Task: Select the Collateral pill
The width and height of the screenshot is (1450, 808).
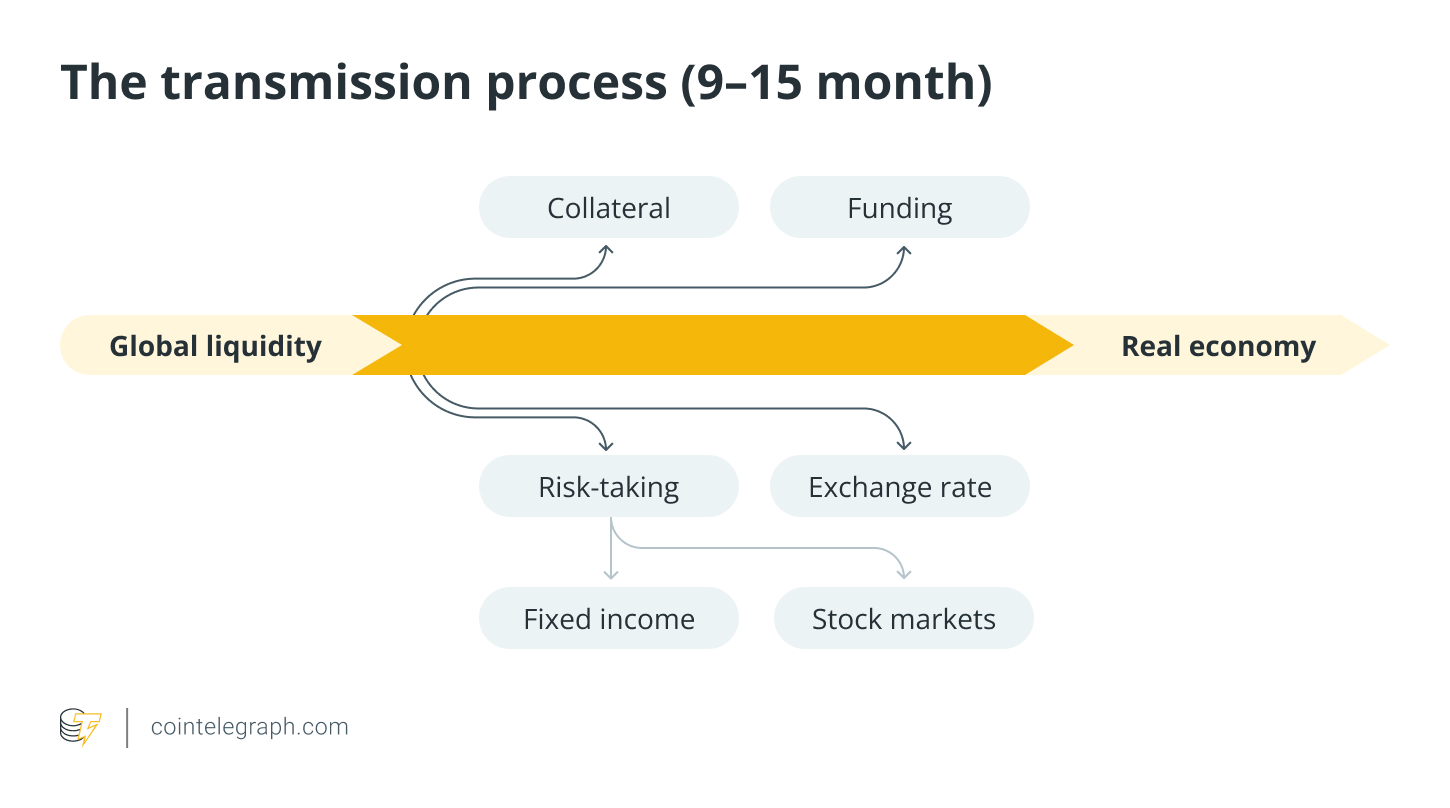Action: [608, 208]
